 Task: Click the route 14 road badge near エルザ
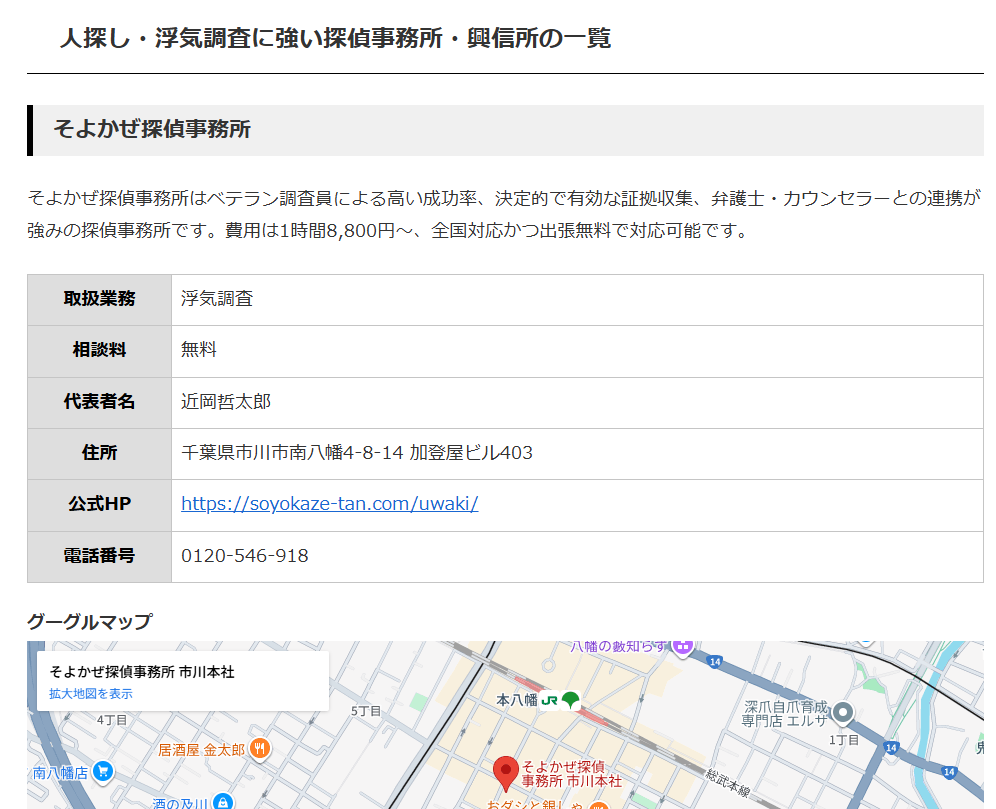(714, 661)
